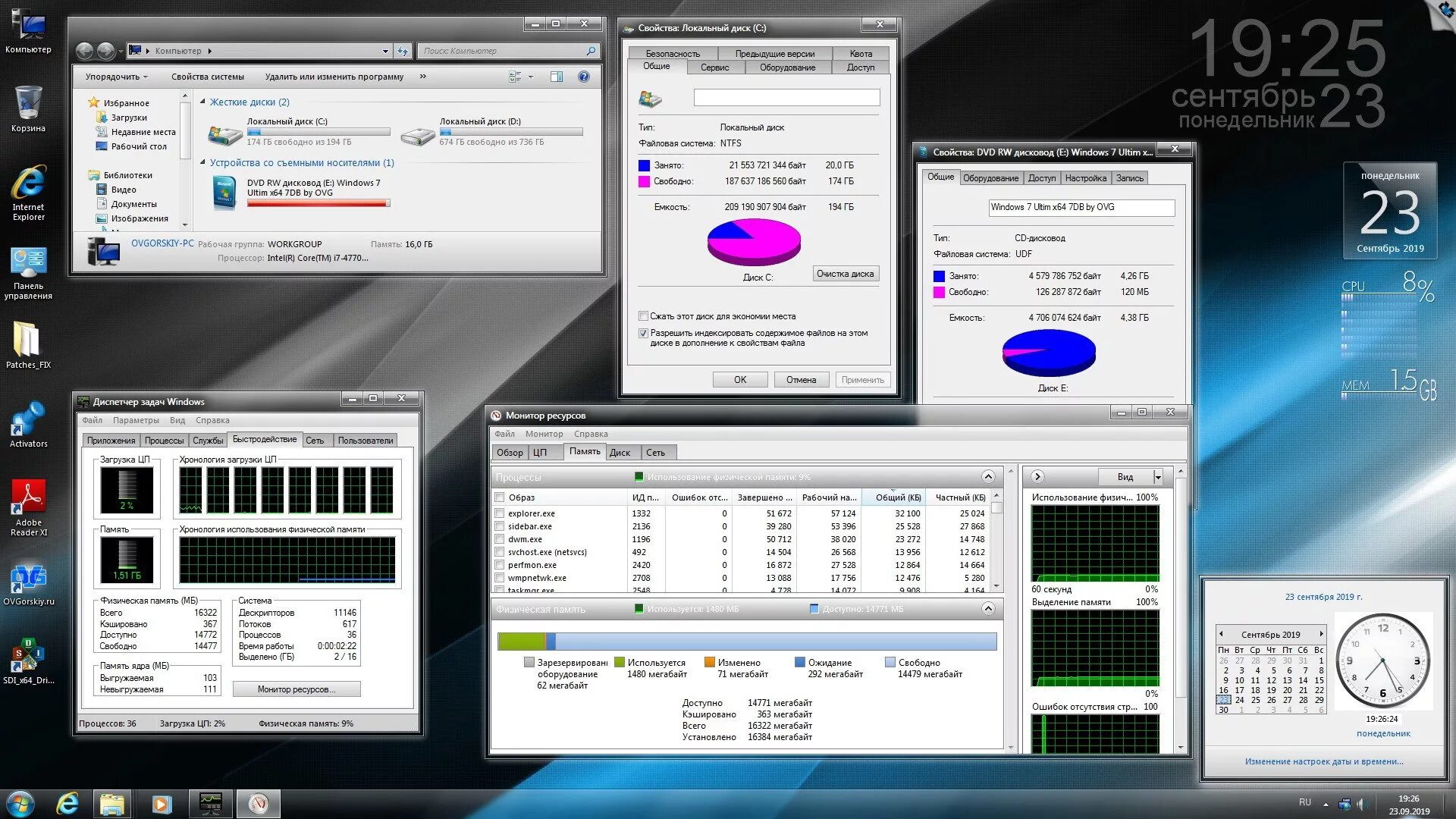This screenshot has height=819, width=1456.
Task: Select Локальный диск (C:) drive icon
Action: point(224,135)
